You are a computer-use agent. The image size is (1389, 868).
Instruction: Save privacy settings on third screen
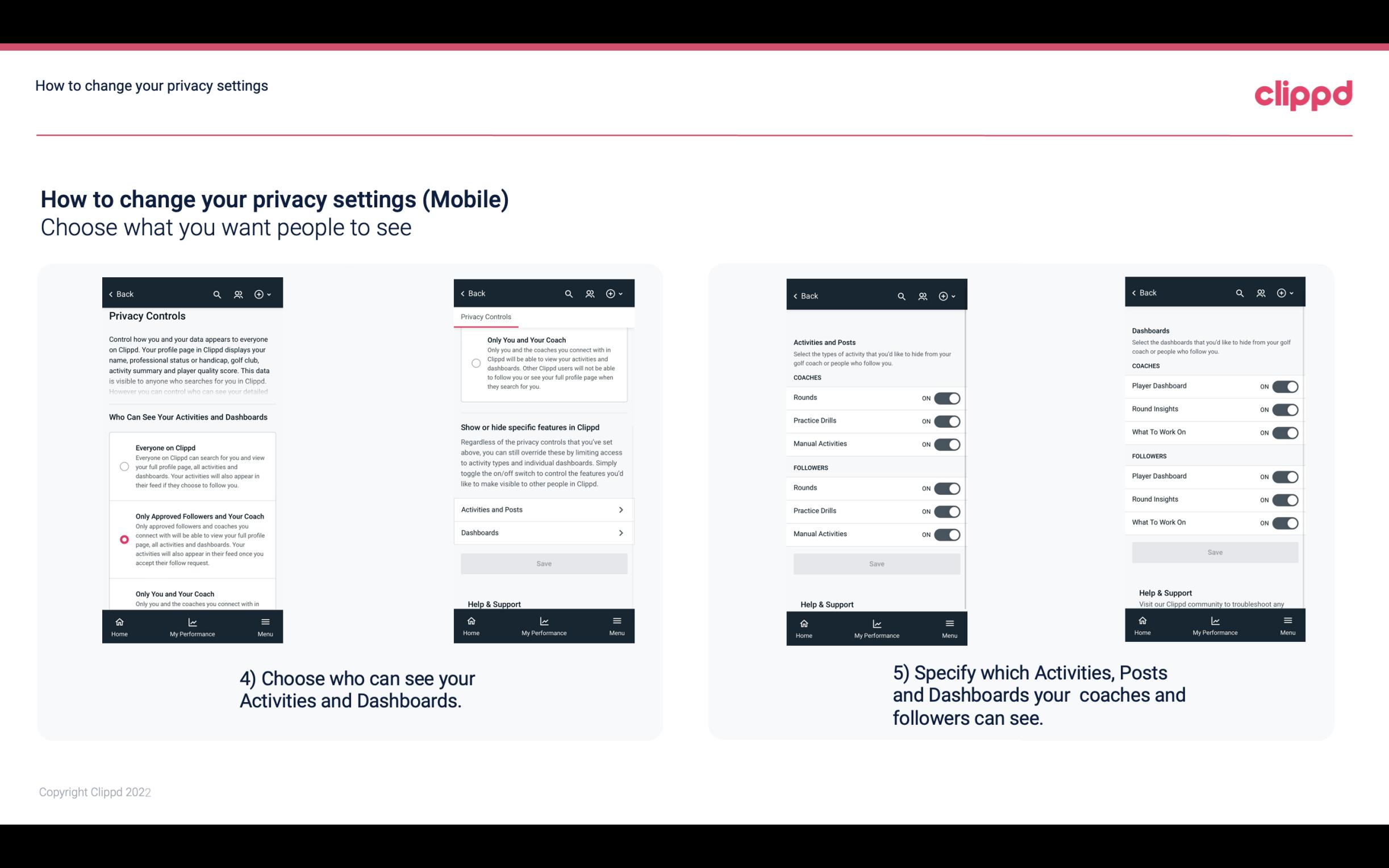coord(876,563)
